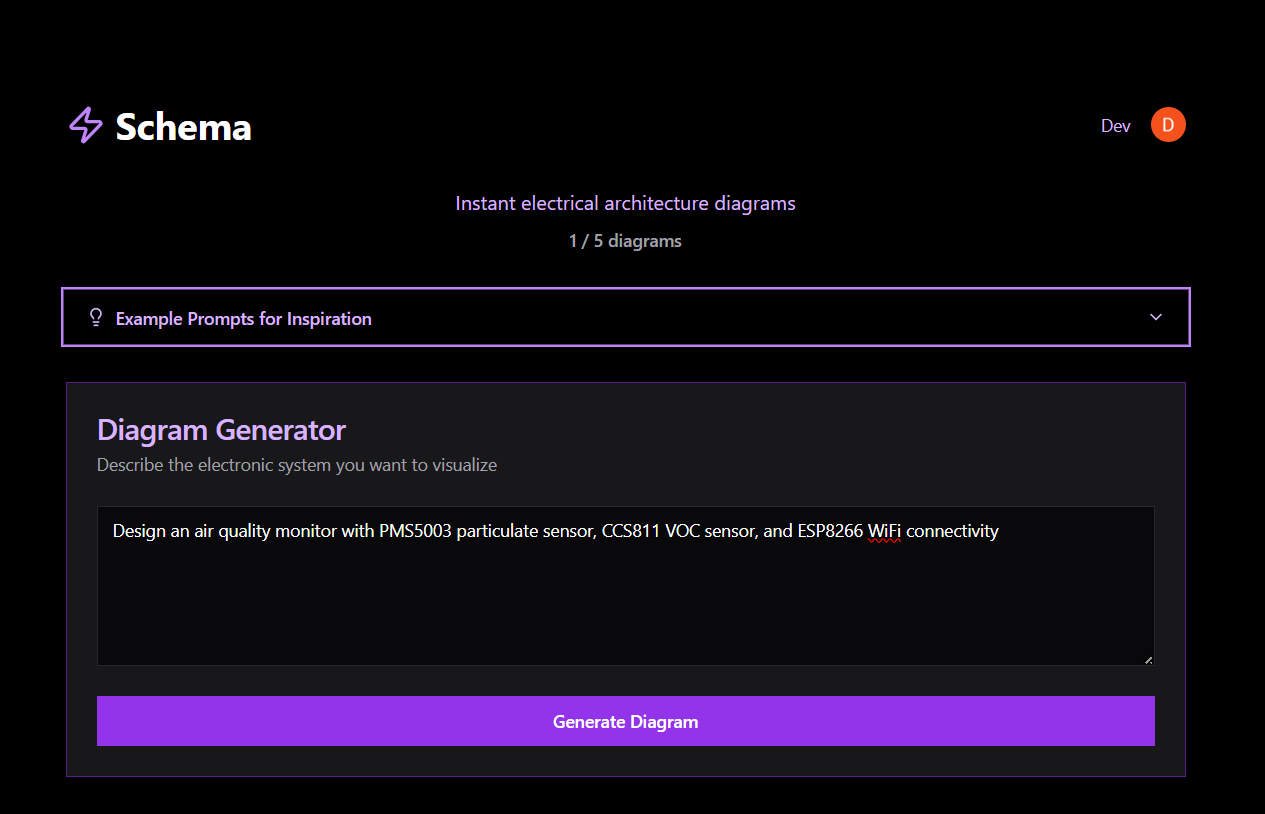This screenshot has width=1265, height=814.
Task: Click the Schema title text
Action: [183, 127]
